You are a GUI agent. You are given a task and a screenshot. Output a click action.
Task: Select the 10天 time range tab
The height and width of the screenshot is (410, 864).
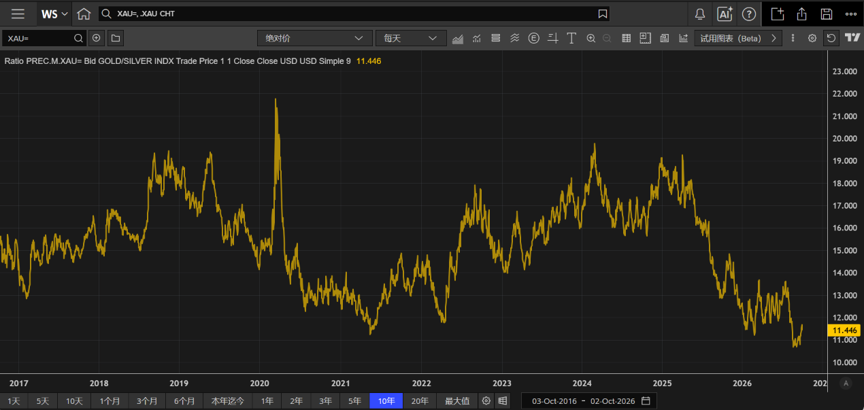pos(74,401)
